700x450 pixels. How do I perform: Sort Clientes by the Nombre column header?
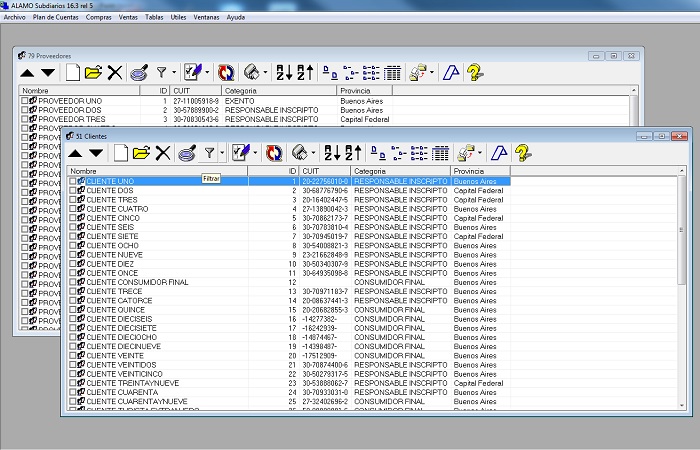tap(157, 171)
